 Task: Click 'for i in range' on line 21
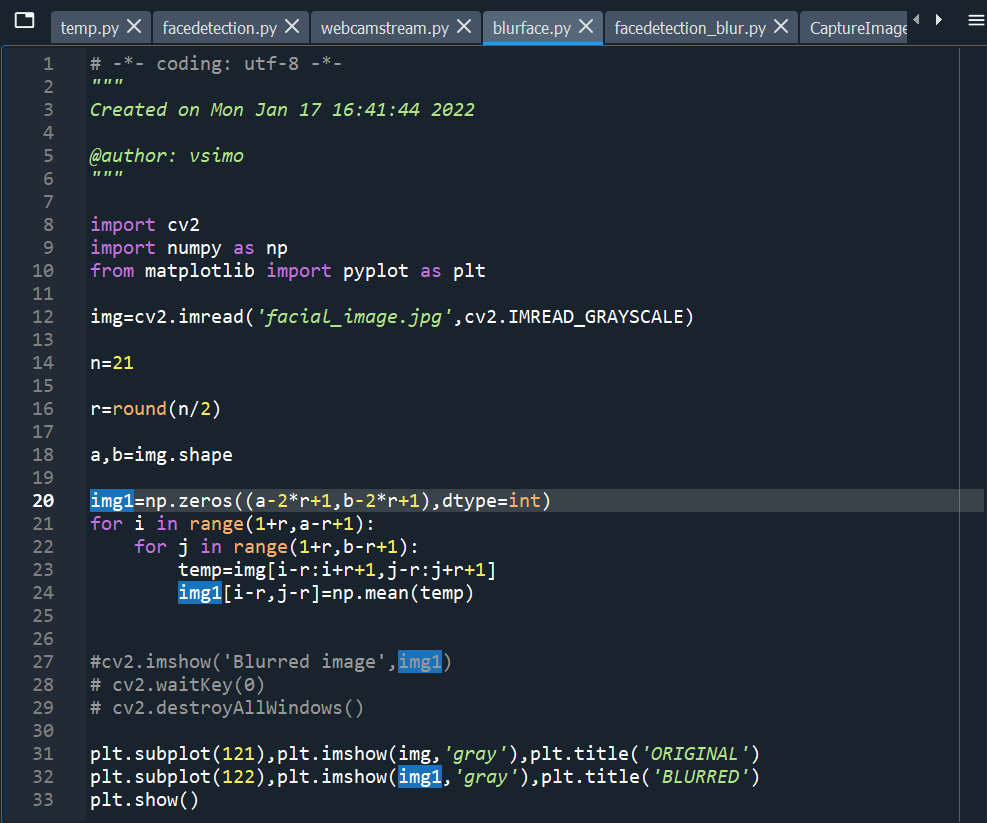[167, 524]
